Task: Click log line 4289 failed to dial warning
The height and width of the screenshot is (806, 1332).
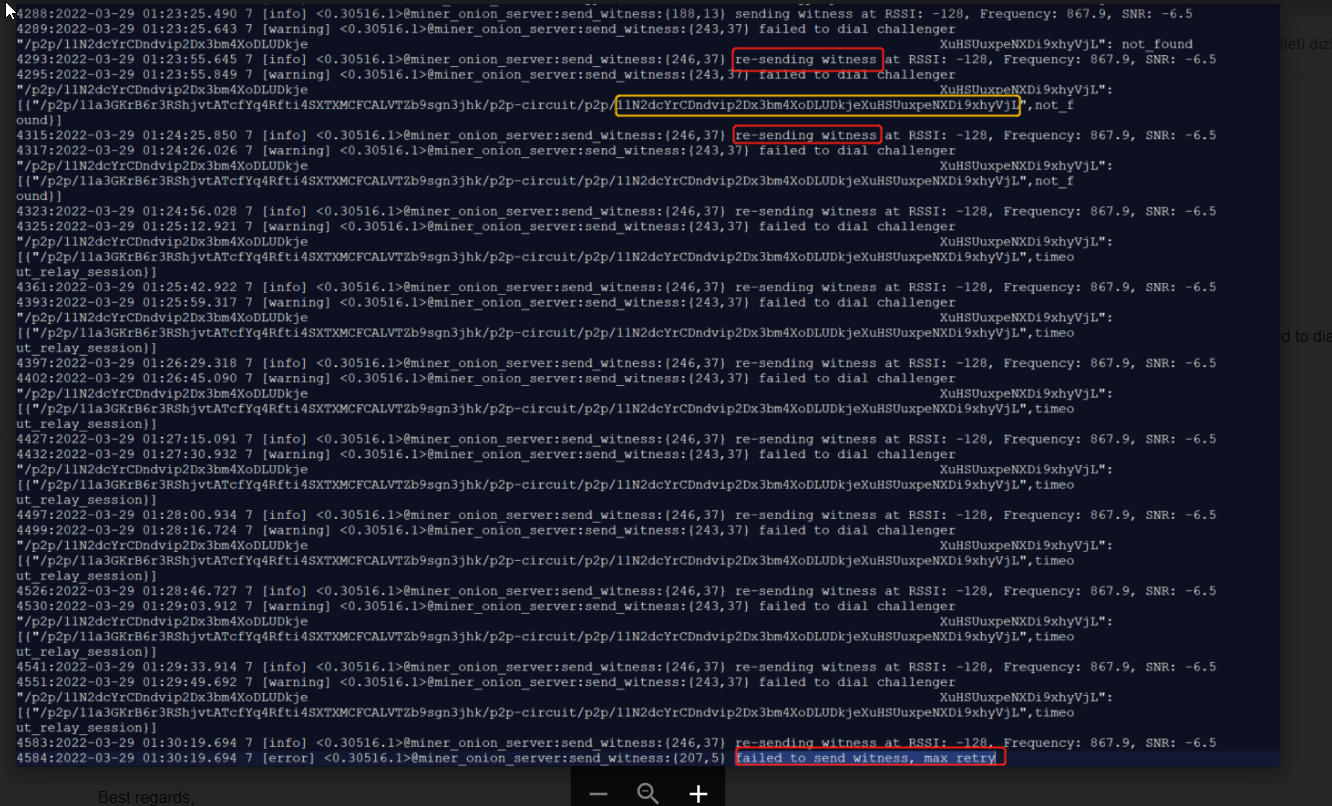Action: pos(486,29)
